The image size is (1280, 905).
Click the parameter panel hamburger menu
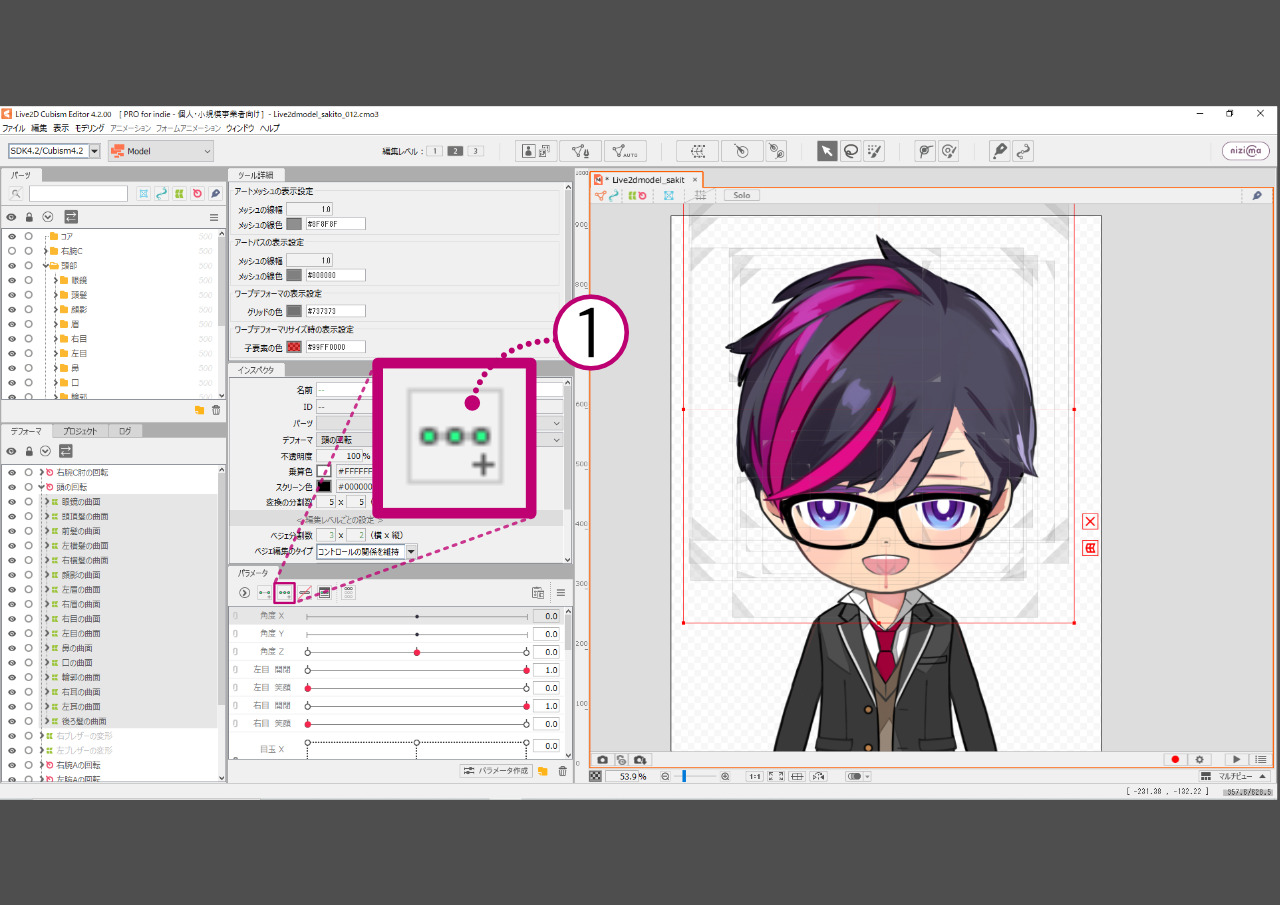click(x=561, y=593)
